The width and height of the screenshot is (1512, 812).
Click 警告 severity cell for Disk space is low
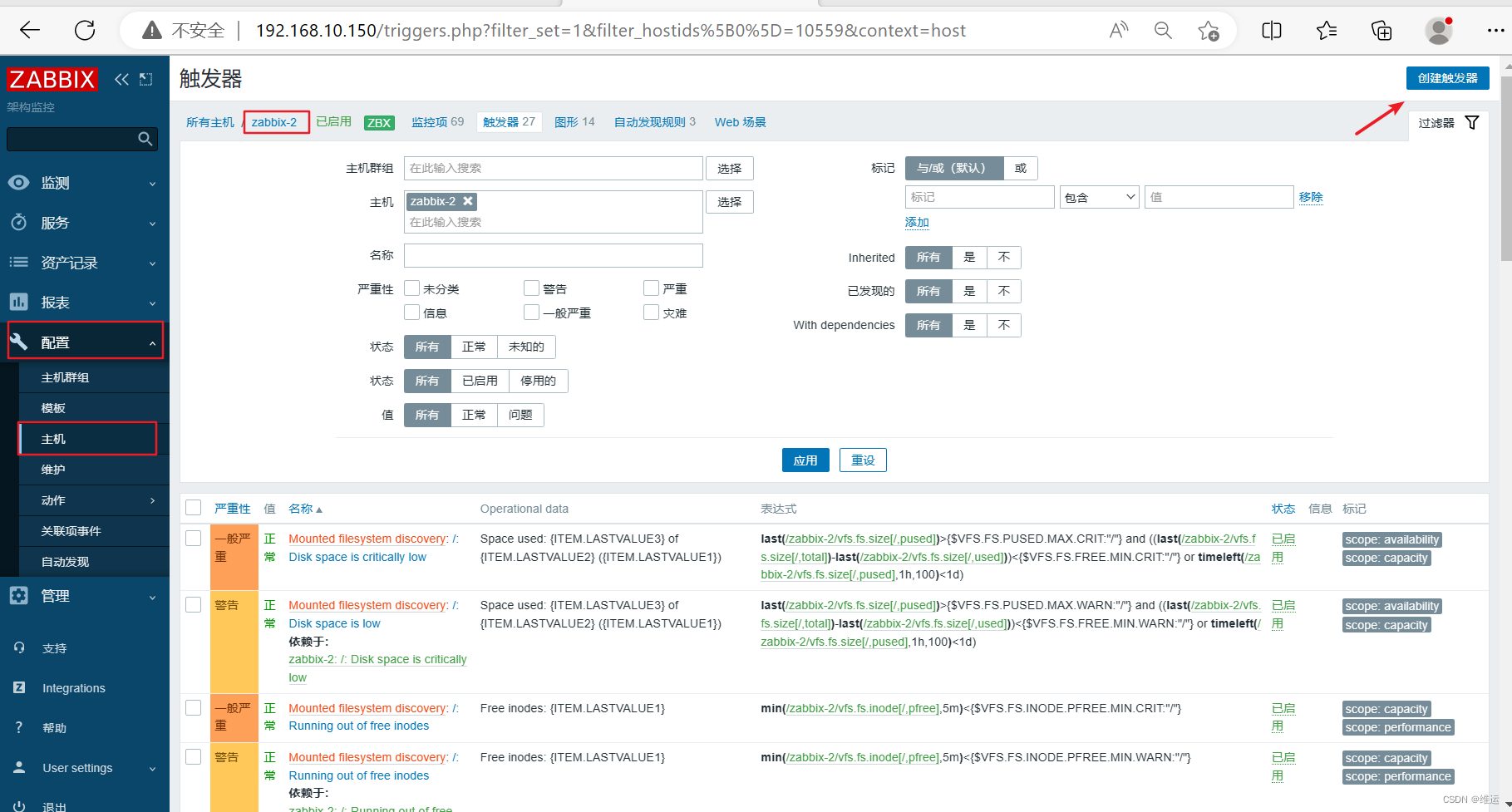(x=234, y=642)
